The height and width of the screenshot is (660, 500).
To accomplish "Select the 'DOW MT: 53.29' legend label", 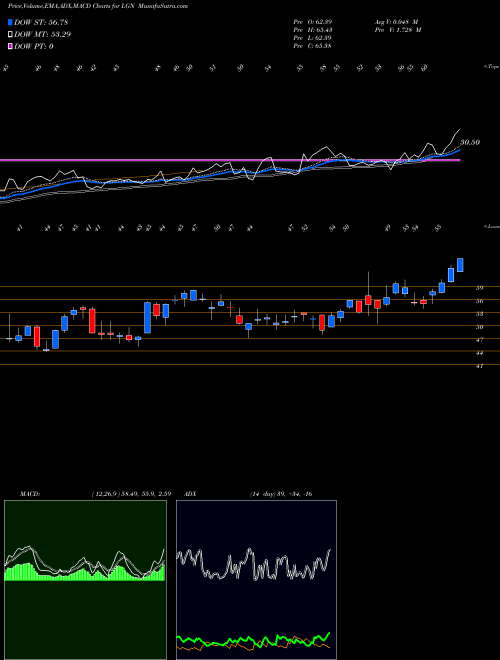I will pyautogui.click(x=43, y=35).
